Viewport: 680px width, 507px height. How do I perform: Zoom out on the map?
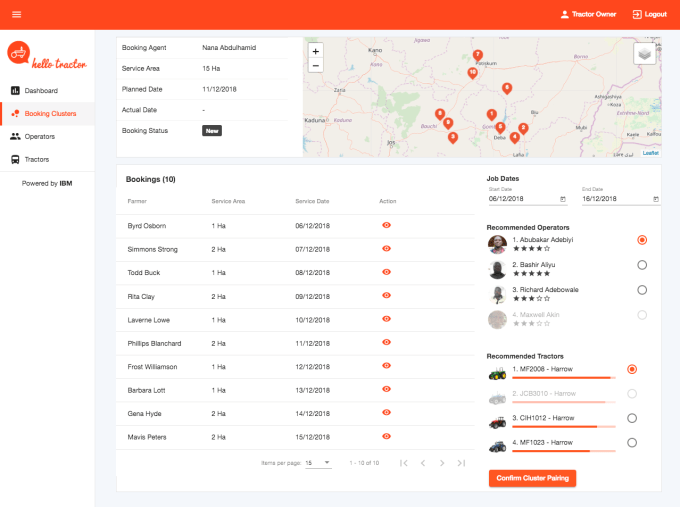[x=316, y=66]
